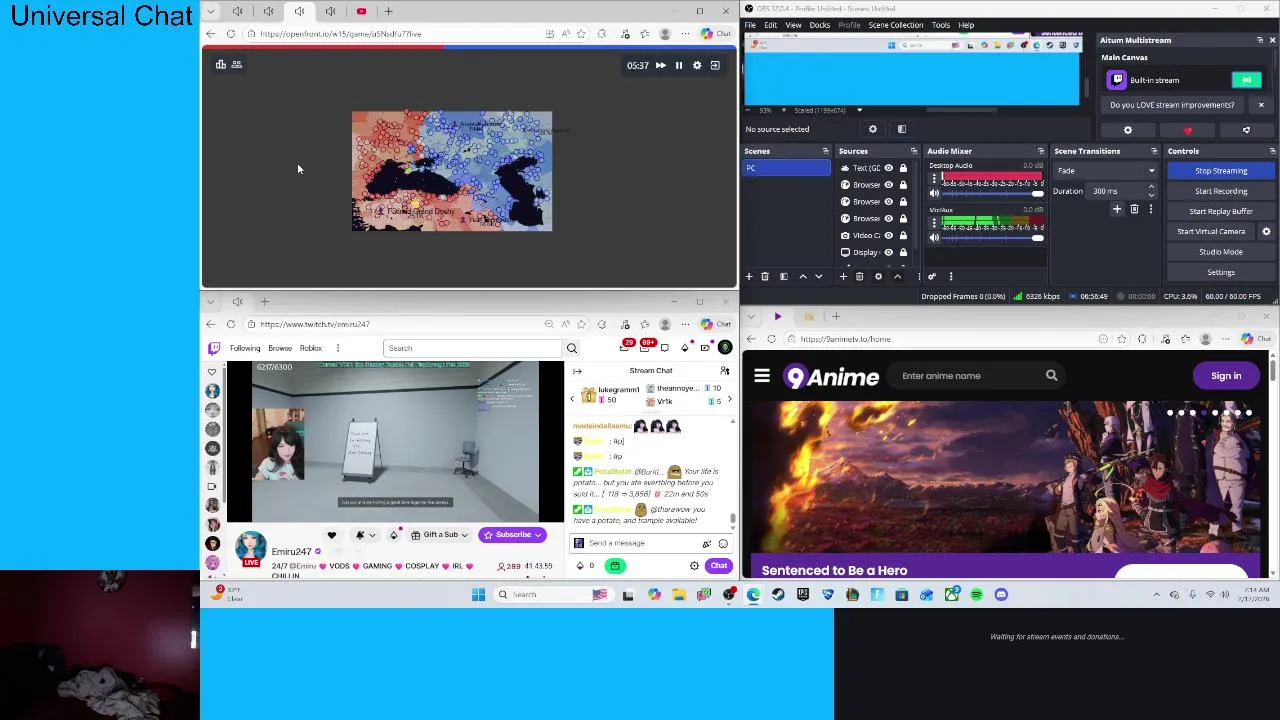Toggle lock on Text (GDI) source
Image resolution: width=1280 pixels, height=720 pixels.
[x=903, y=168]
